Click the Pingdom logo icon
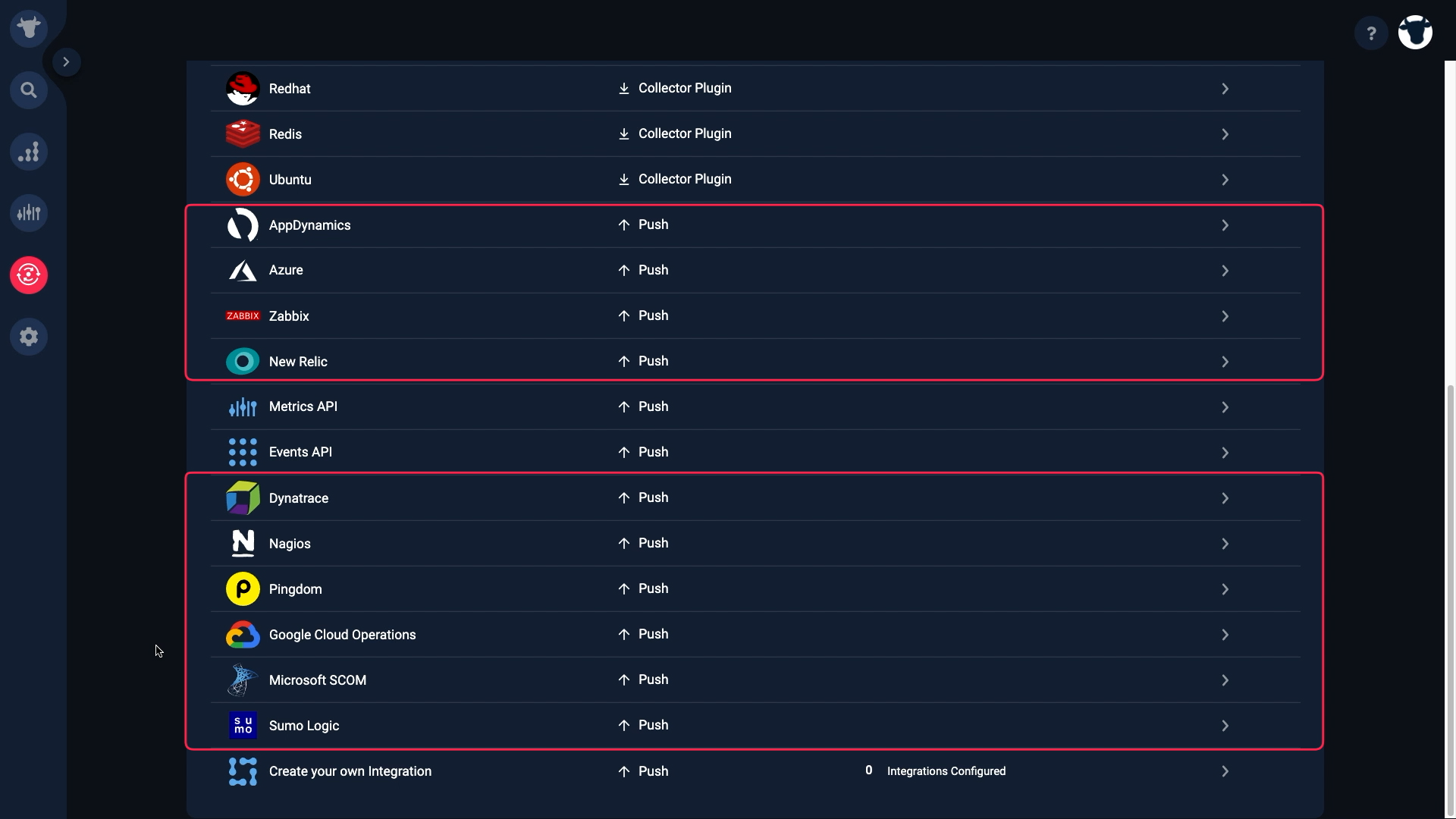Screen dimensions: 1456x819 coord(243,589)
